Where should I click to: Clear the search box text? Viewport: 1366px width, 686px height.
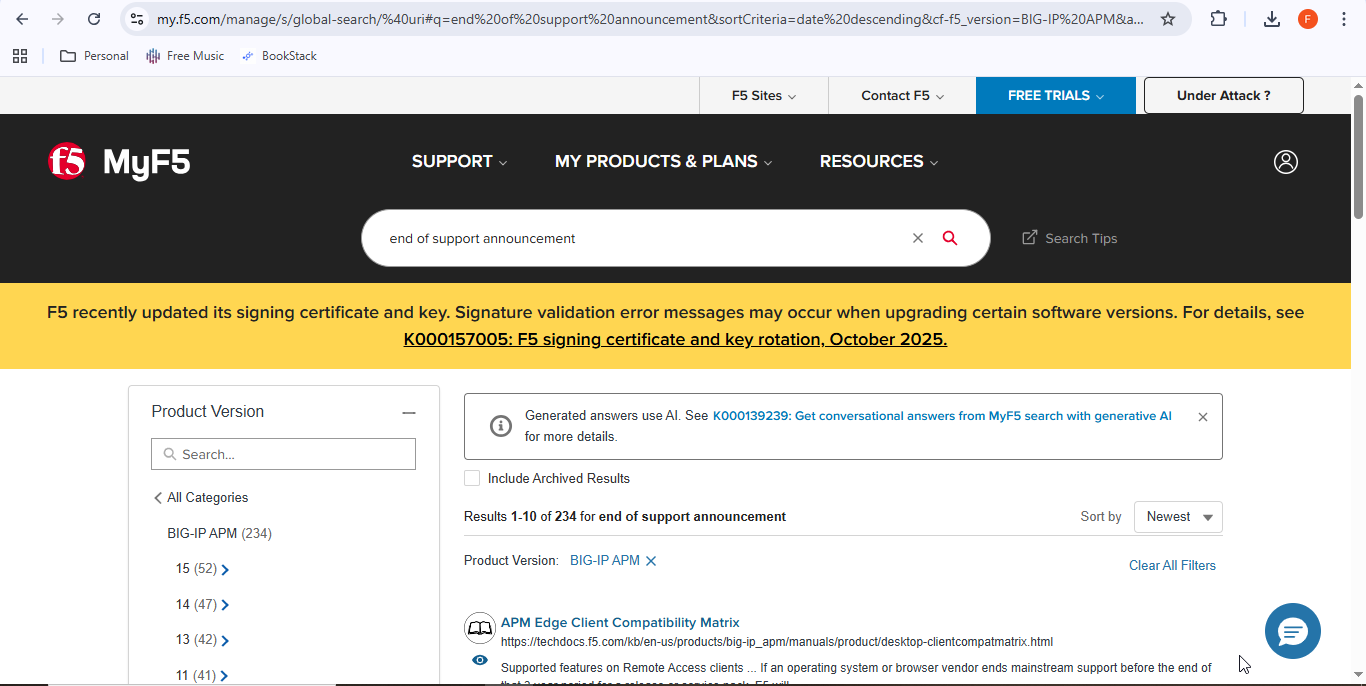point(917,238)
